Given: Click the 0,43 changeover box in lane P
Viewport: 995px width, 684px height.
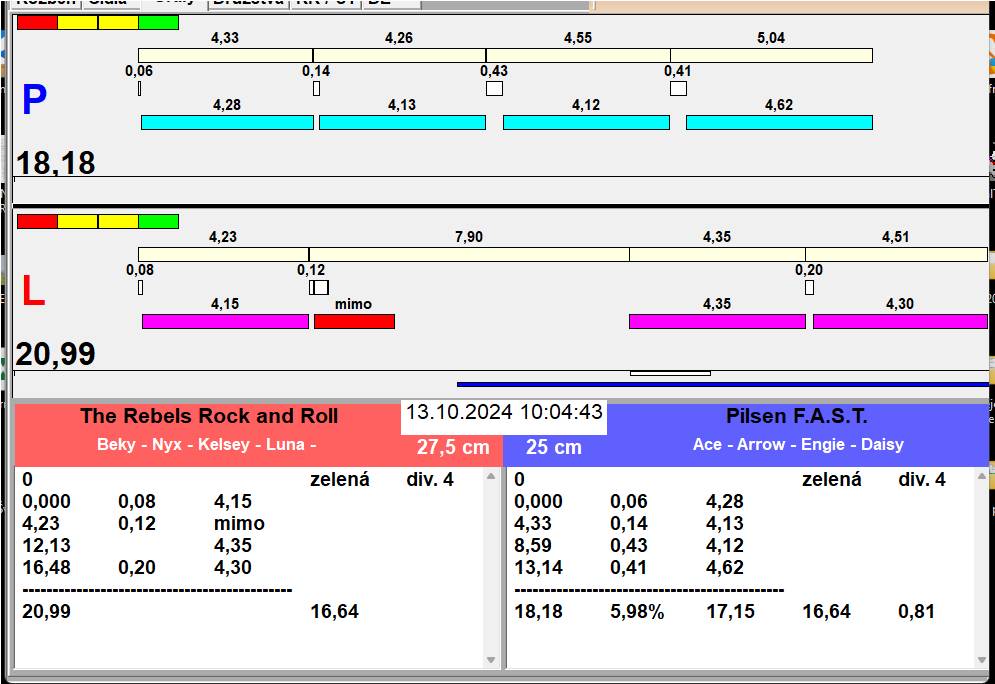Looking at the screenshot, I should coord(494,88).
